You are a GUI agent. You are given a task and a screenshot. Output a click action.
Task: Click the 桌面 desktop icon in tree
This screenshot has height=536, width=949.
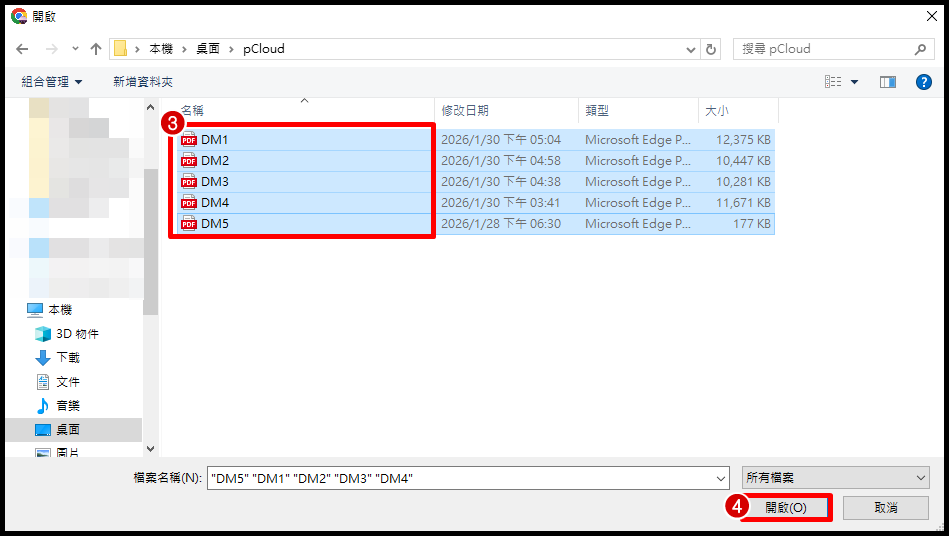coord(43,430)
